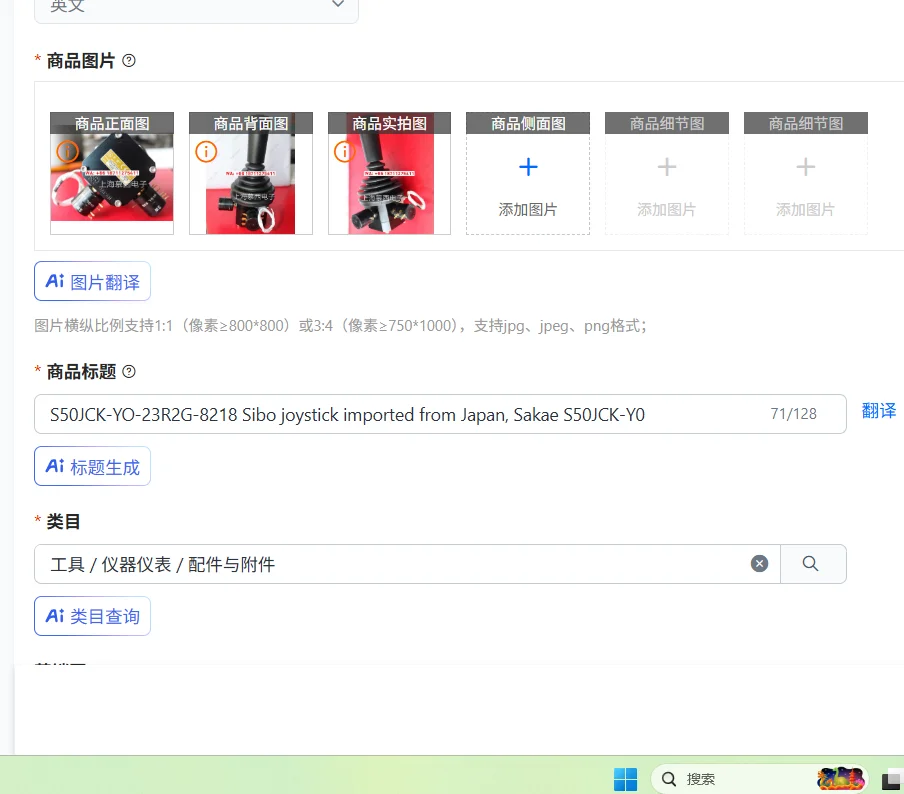Click 类目 field showing 工具 / 仪器仪表

(407, 564)
